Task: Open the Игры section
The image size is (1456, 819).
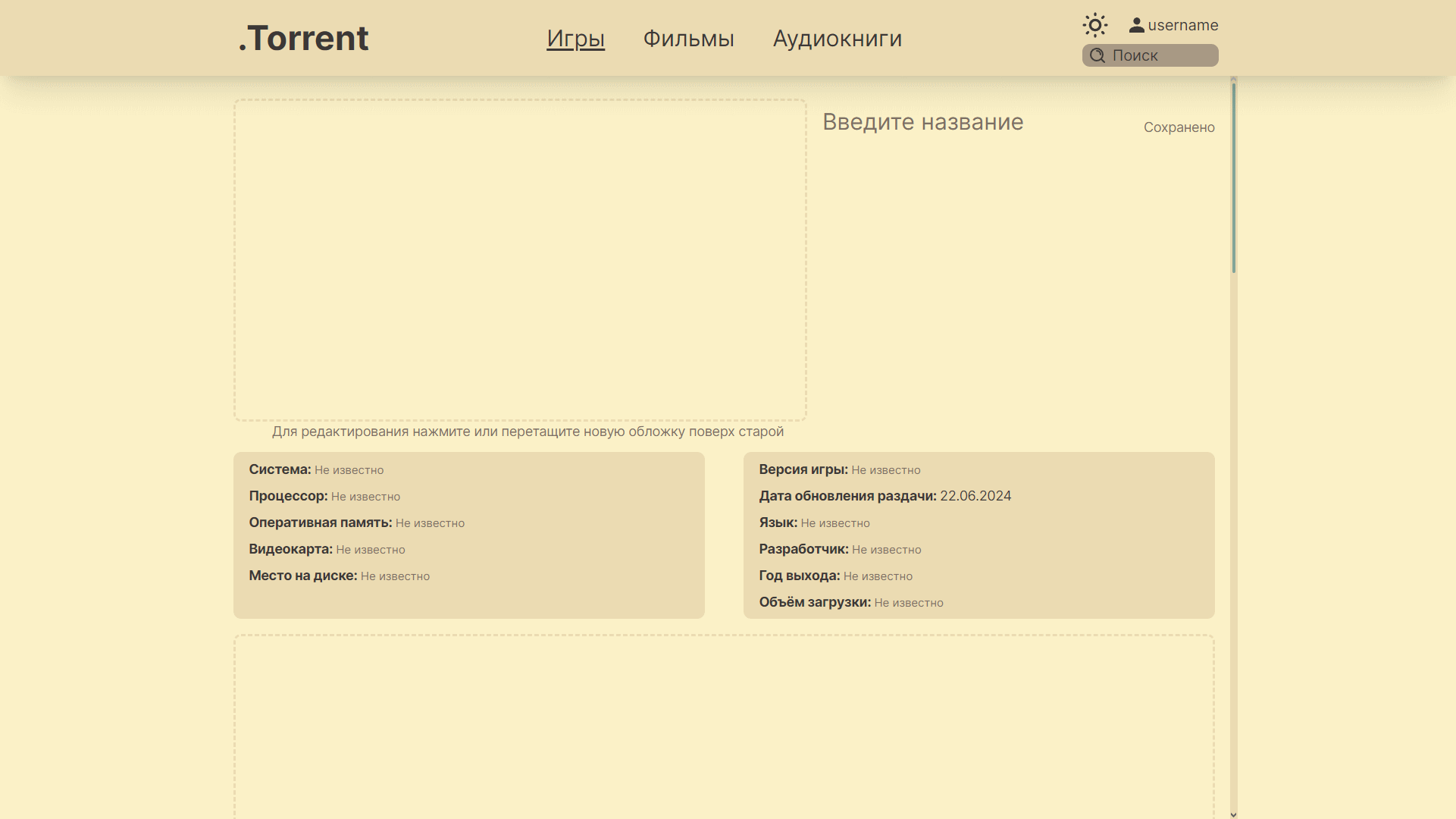Action: [x=575, y=39]
